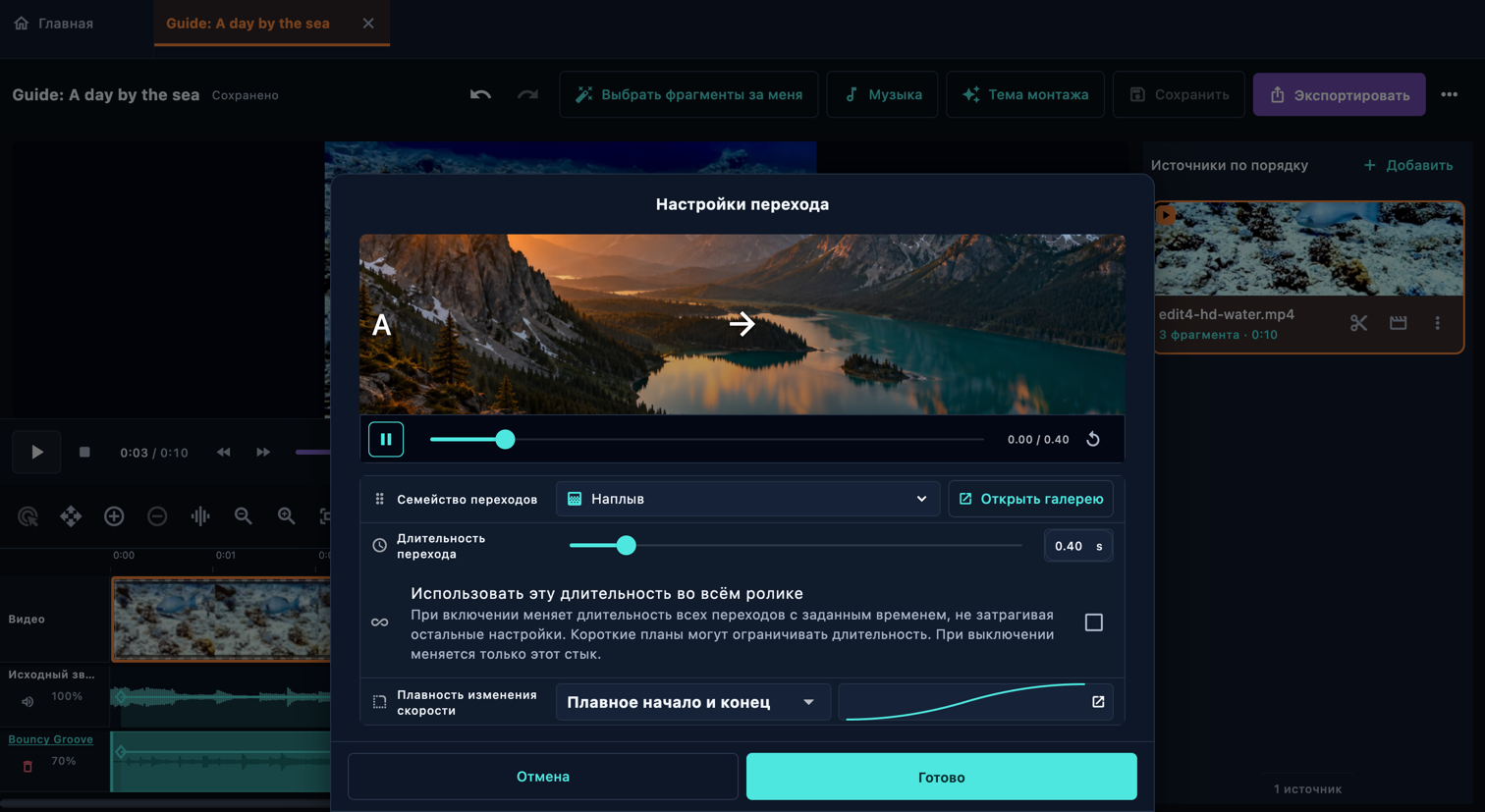
Task: Open the three-dots more options menu in the header
Action: point(1450,94)
